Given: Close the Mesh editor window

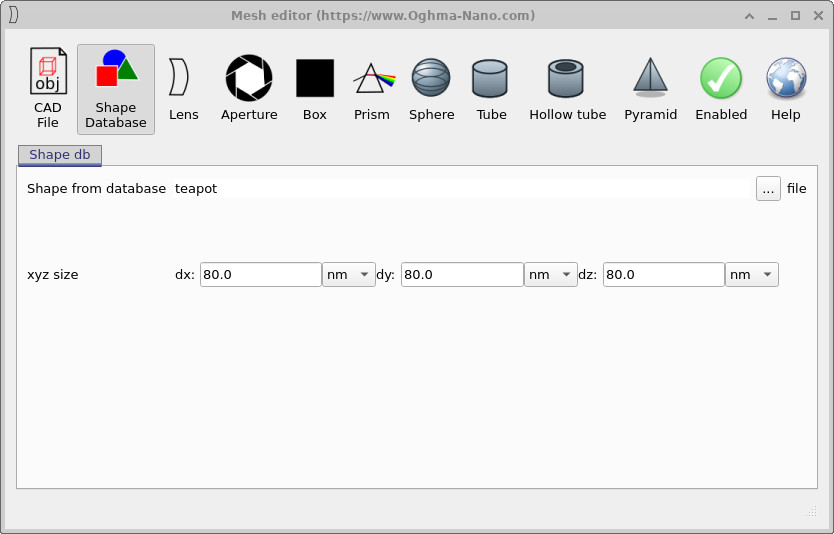Looking at the screenshot, I should pyautogui.click(x=819, y=16).
